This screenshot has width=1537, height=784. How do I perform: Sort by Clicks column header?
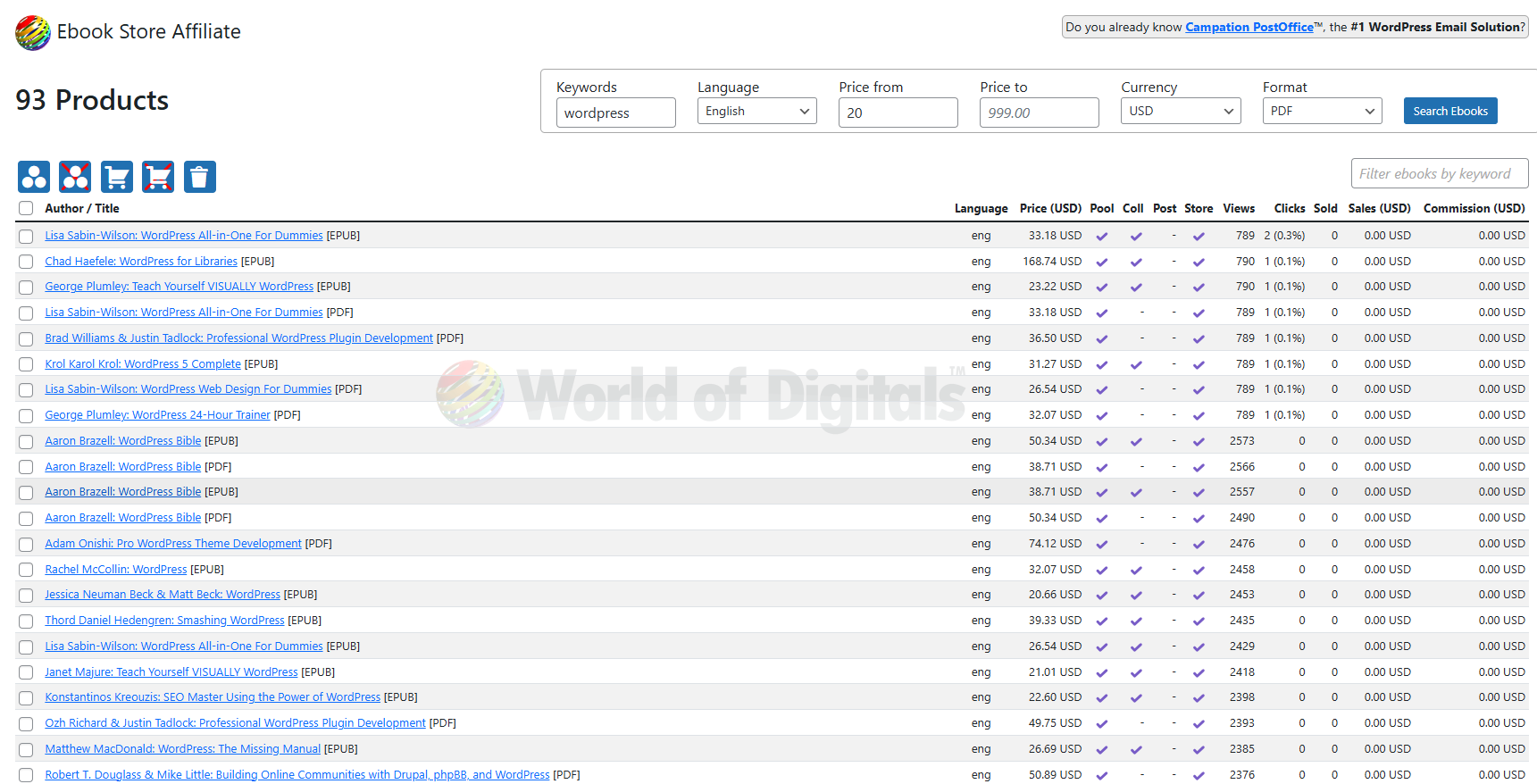click(1290, 208)
